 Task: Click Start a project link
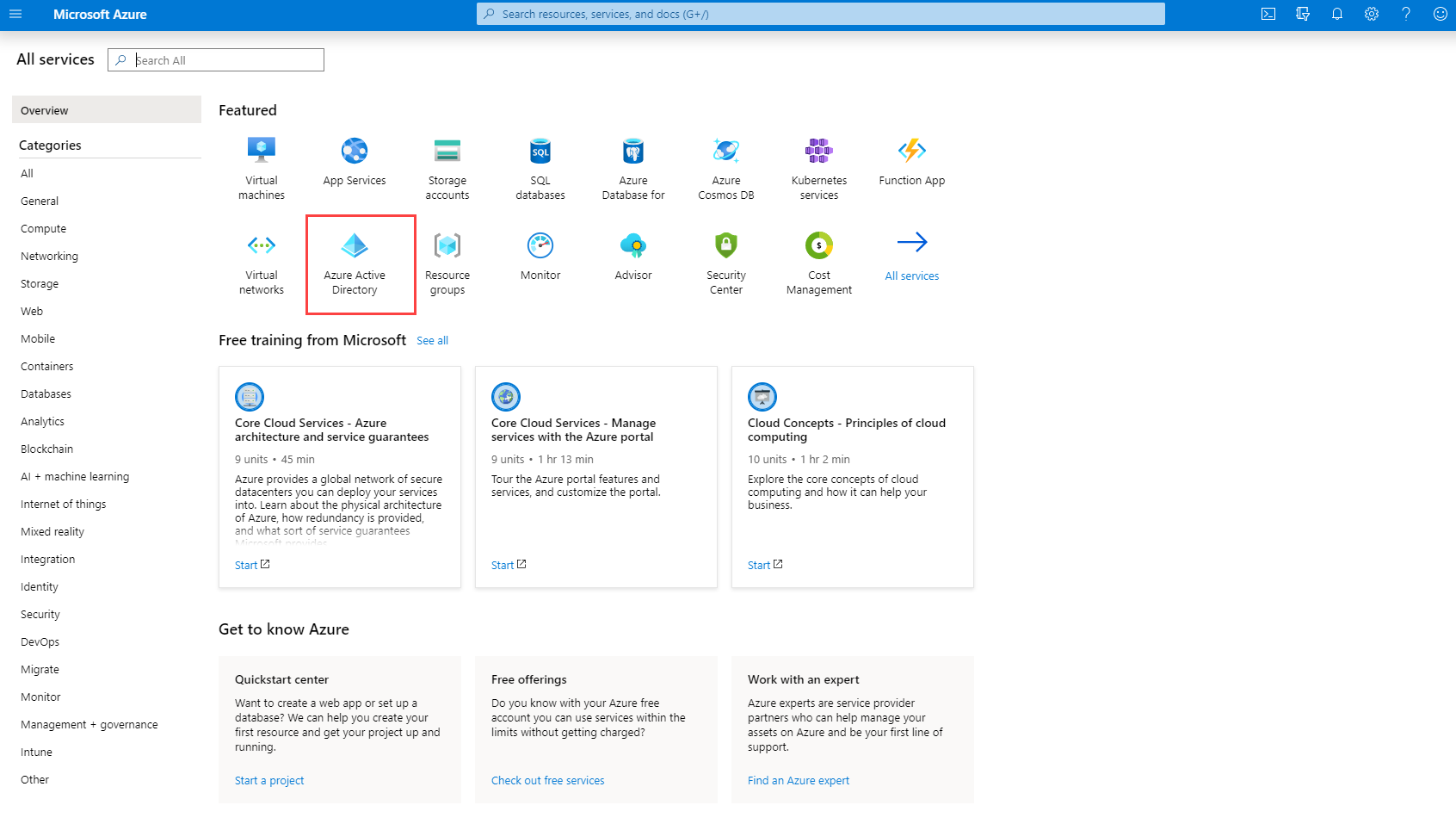[x=269, y=781]
